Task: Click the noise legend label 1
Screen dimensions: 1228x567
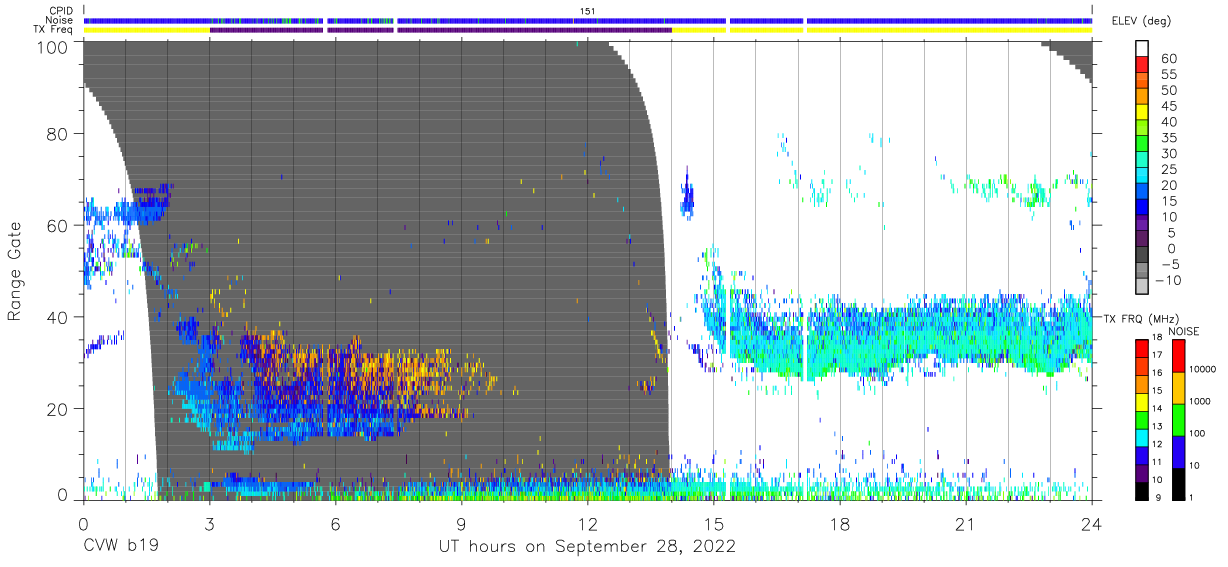Action: pos(1190,497)
